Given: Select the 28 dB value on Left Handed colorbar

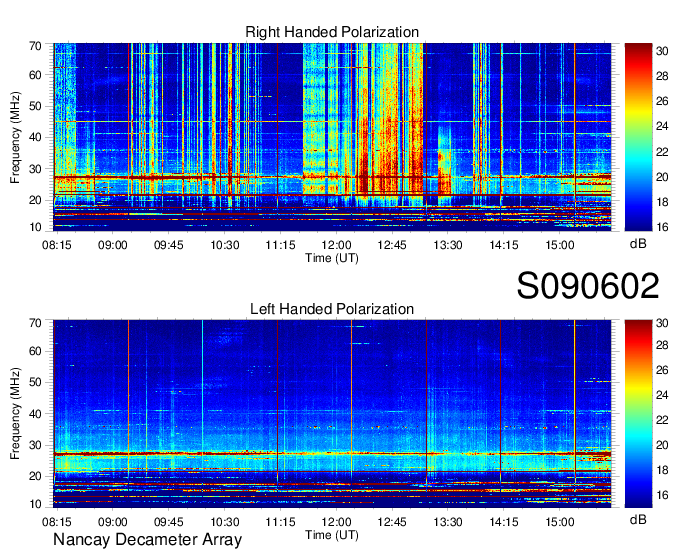Looking at the screenshot, I should coord(662,345).
